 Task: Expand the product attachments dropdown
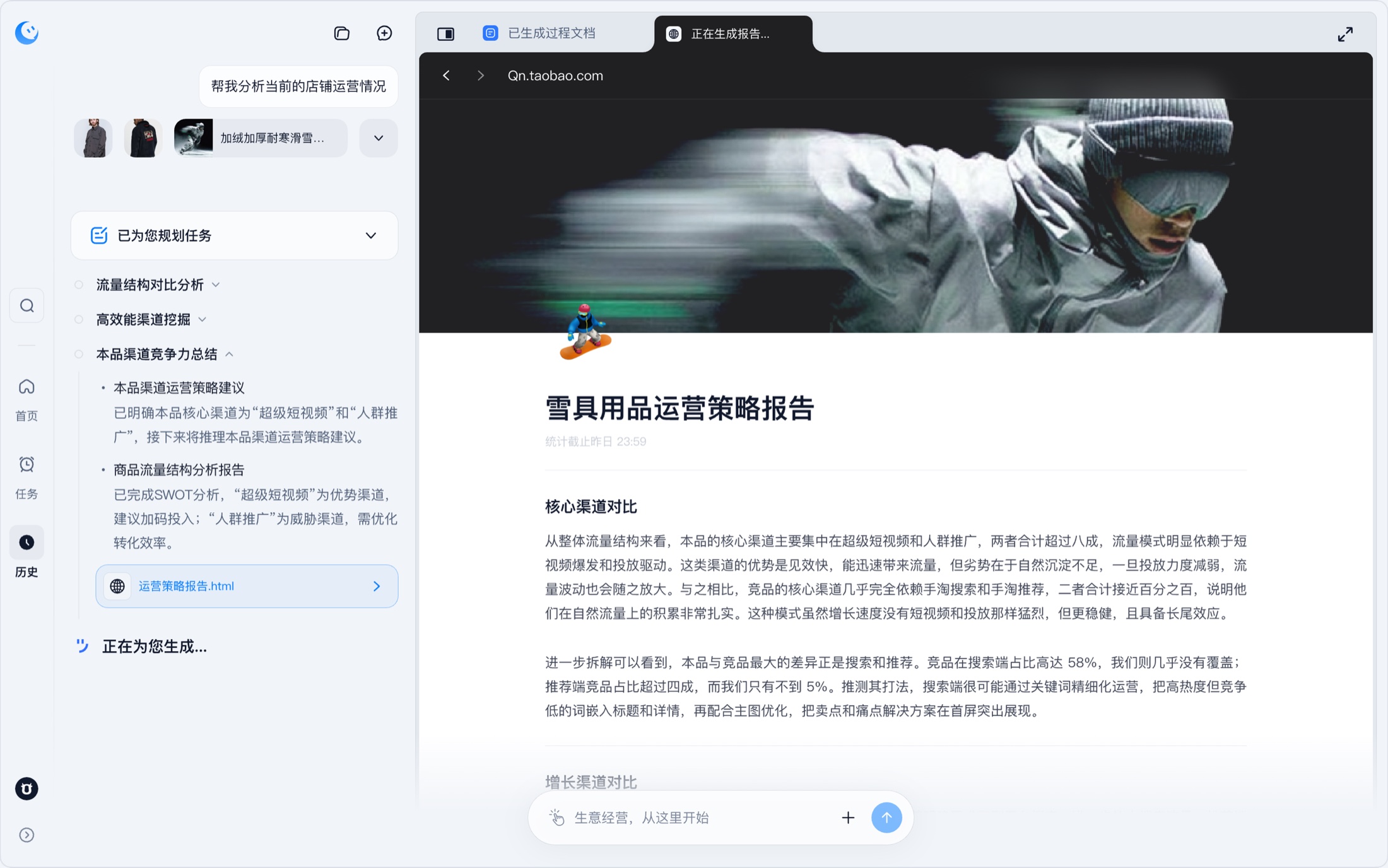(379, 138)
